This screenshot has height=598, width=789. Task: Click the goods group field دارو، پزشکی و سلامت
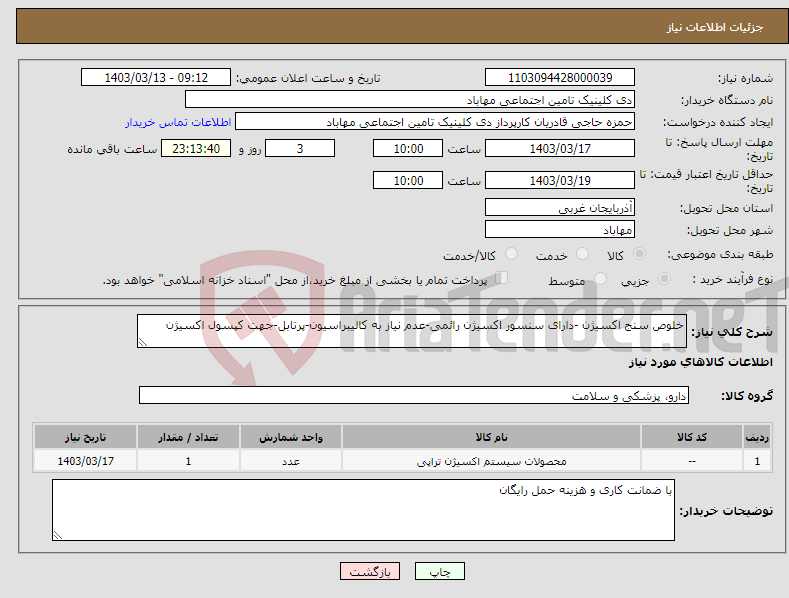point(414,396)
